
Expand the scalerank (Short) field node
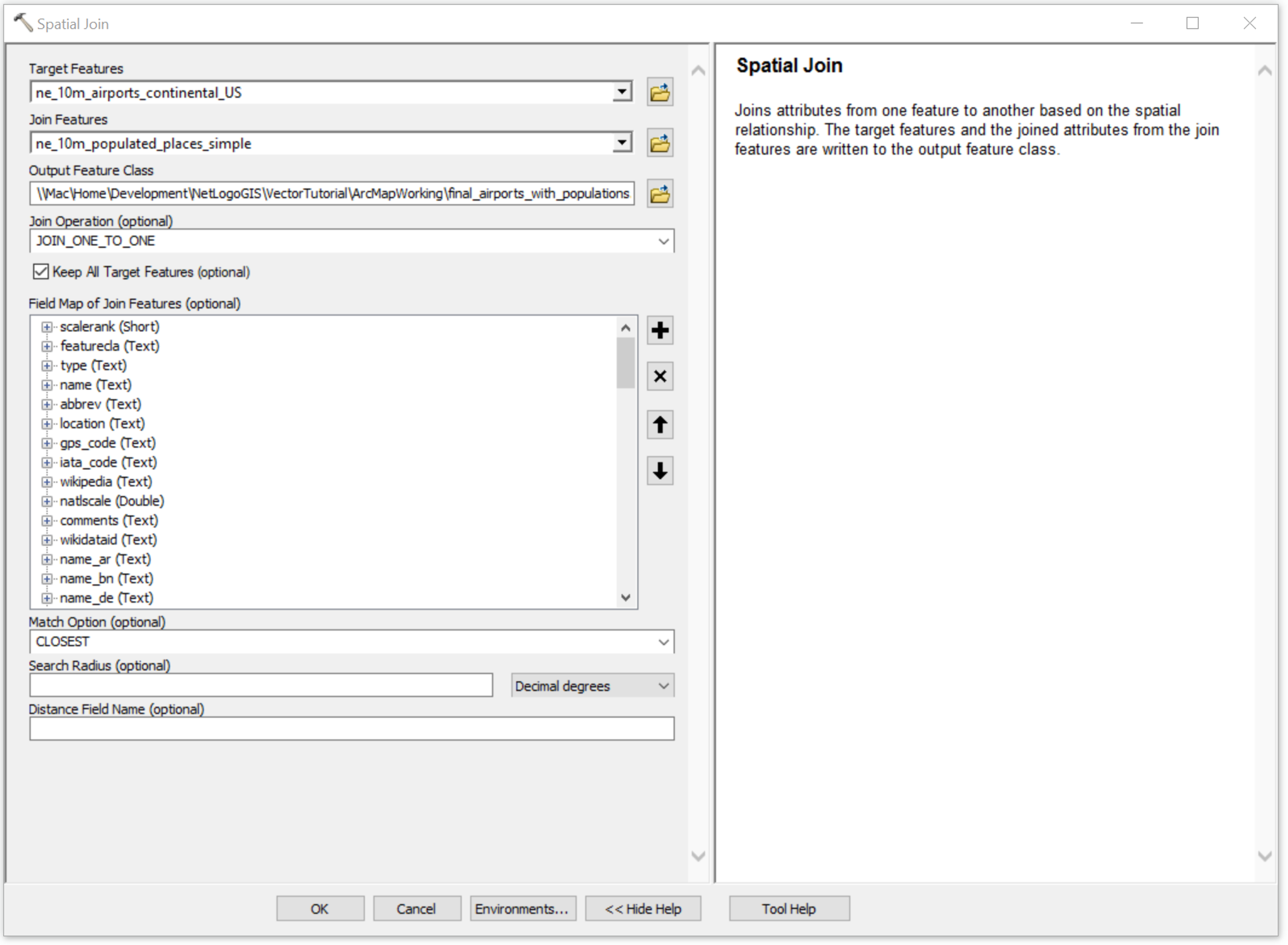47,327
